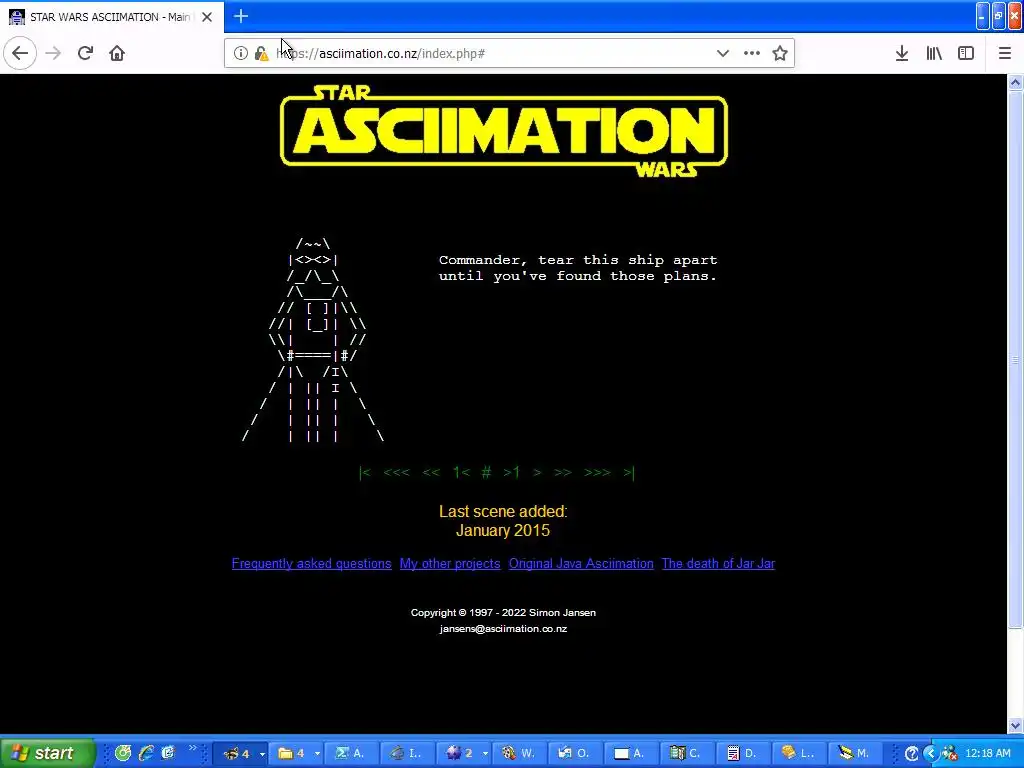Screen dimensions: 1024x768
Task: Step back one frame with 1< control
Action: point(461,472)
